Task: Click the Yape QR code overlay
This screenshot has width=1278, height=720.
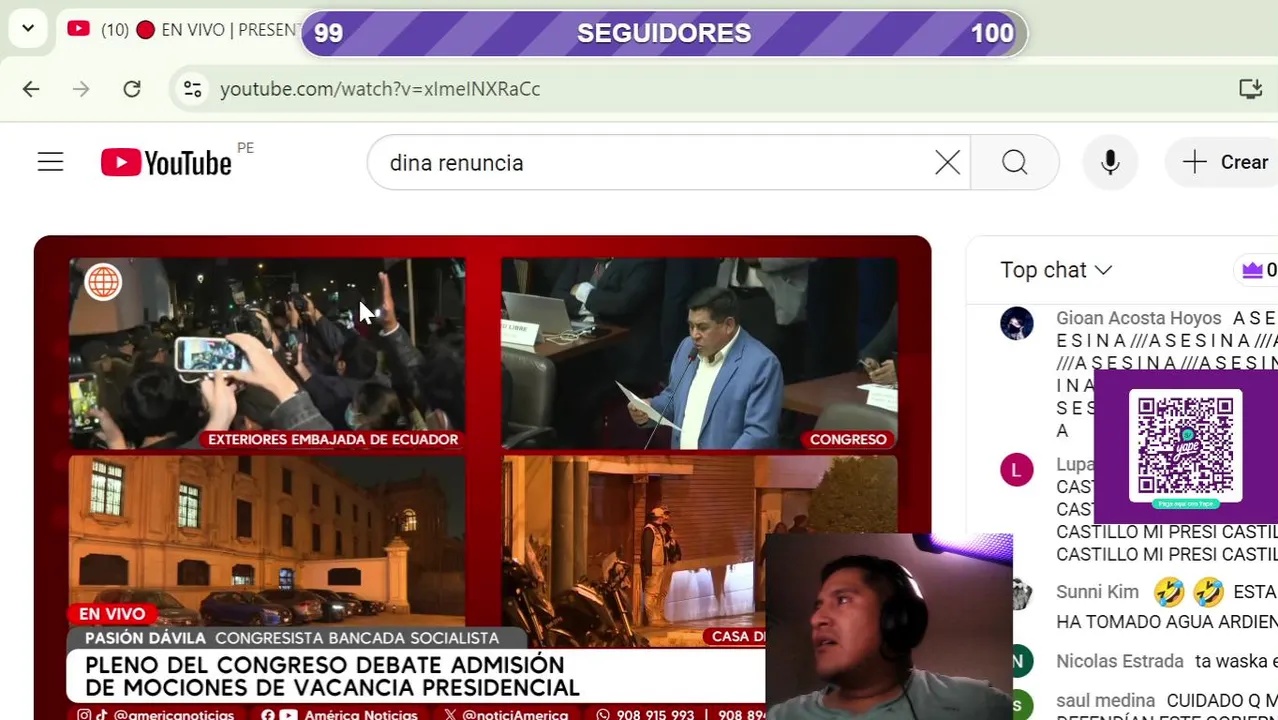Action: click(1186, 446)
